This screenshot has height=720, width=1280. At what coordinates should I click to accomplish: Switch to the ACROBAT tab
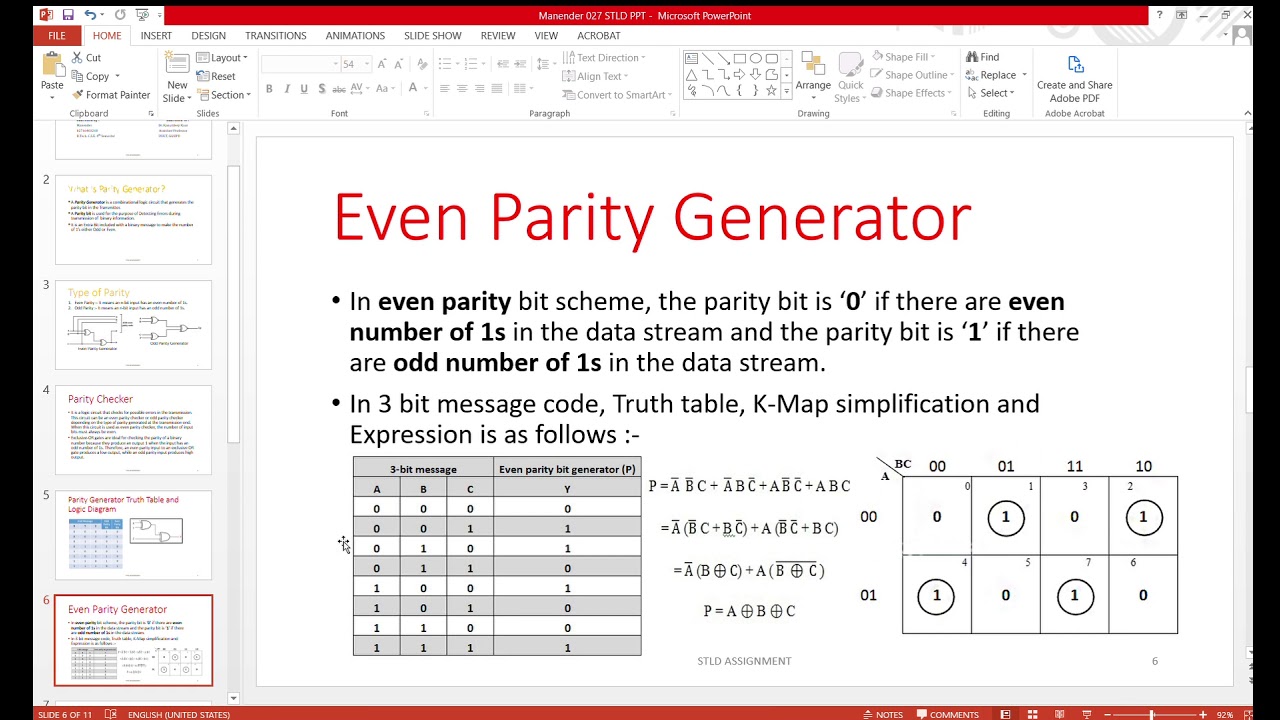tap(599, 35)
